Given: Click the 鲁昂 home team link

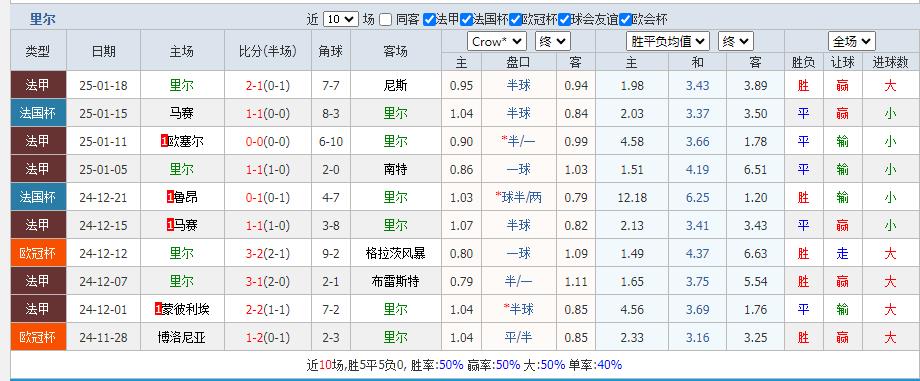Looking at the screenshot, I should pos(185,197).
